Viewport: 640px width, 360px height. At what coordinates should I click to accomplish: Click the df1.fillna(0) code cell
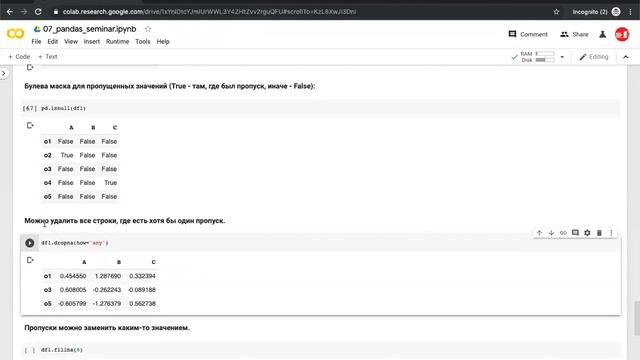[321, 350]
